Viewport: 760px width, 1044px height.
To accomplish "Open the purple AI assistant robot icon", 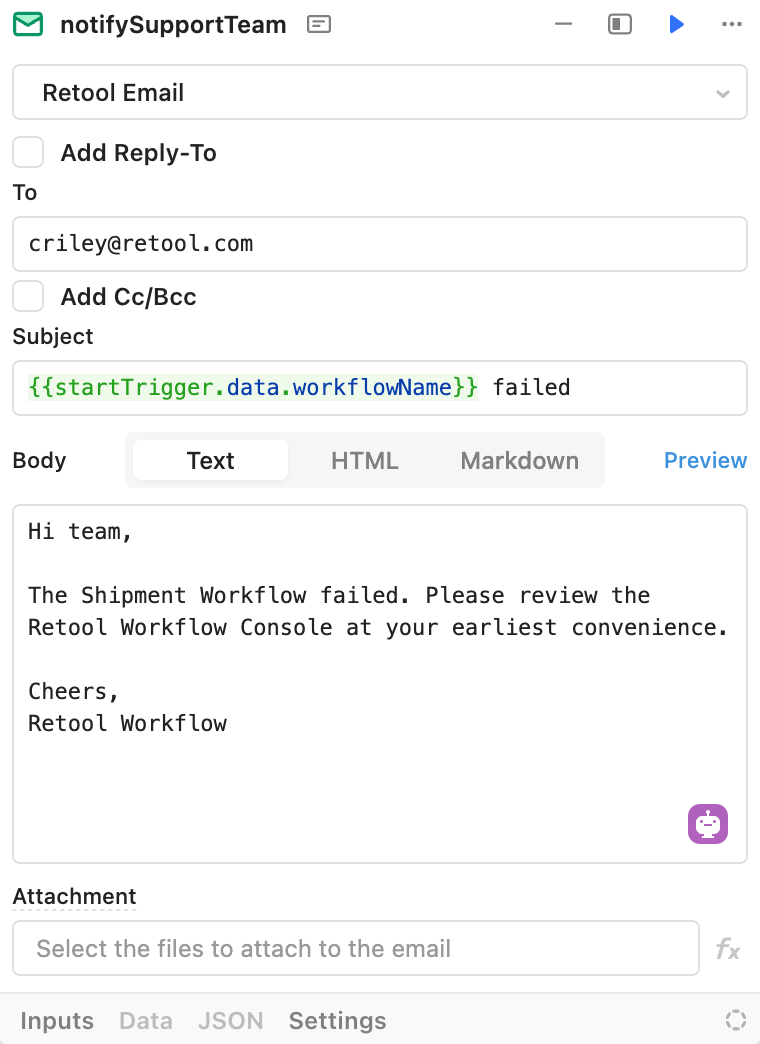I will coord(707,824).
